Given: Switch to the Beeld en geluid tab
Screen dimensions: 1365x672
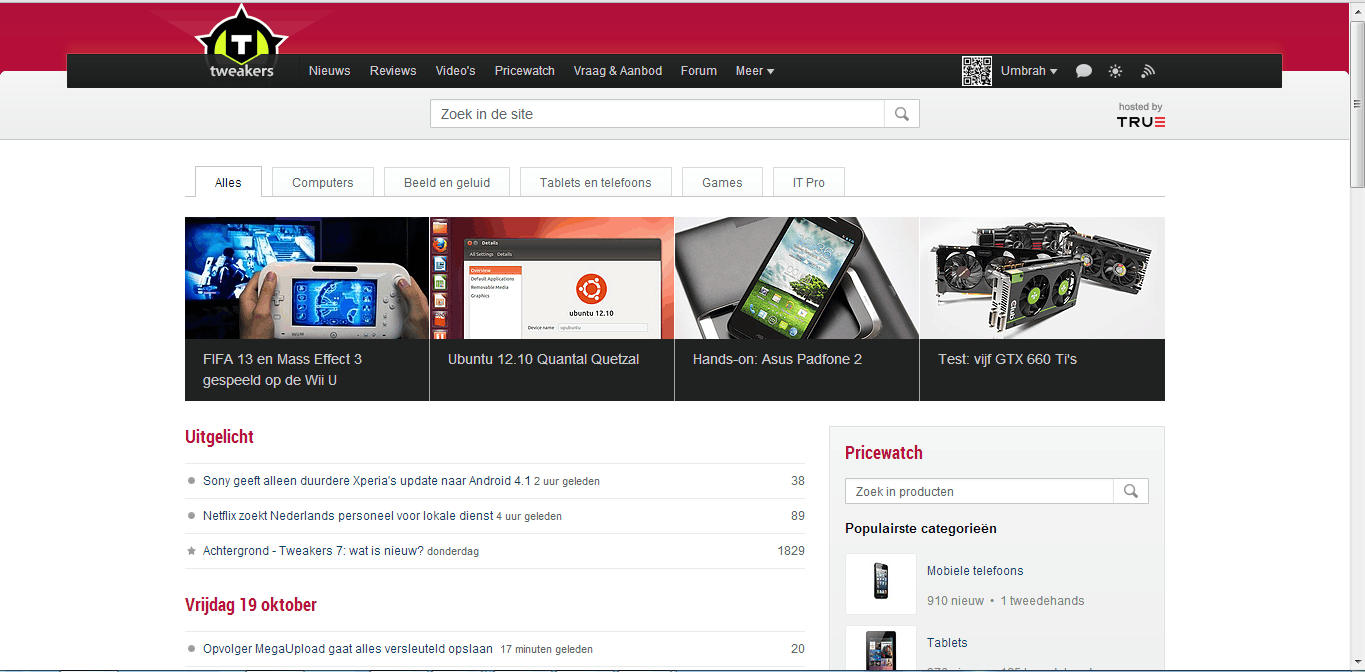Looking at the screenshot, I should point(447,182).
